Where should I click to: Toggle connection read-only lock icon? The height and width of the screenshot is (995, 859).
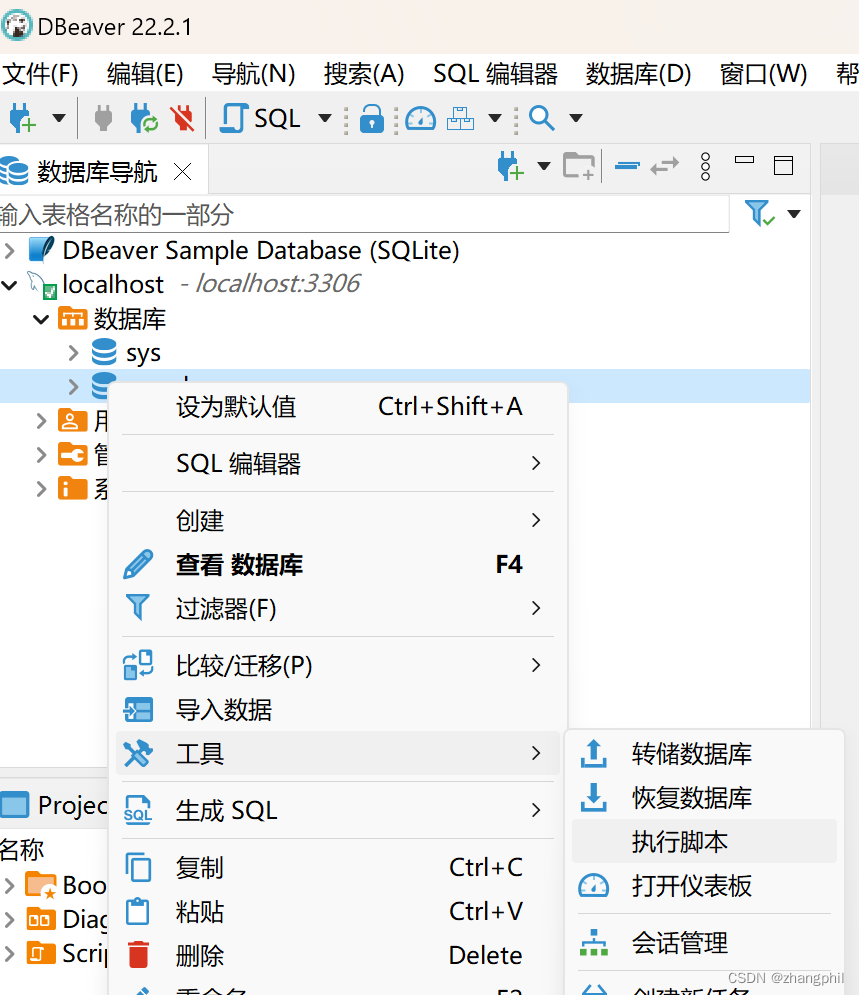click(x=371, y=118)
